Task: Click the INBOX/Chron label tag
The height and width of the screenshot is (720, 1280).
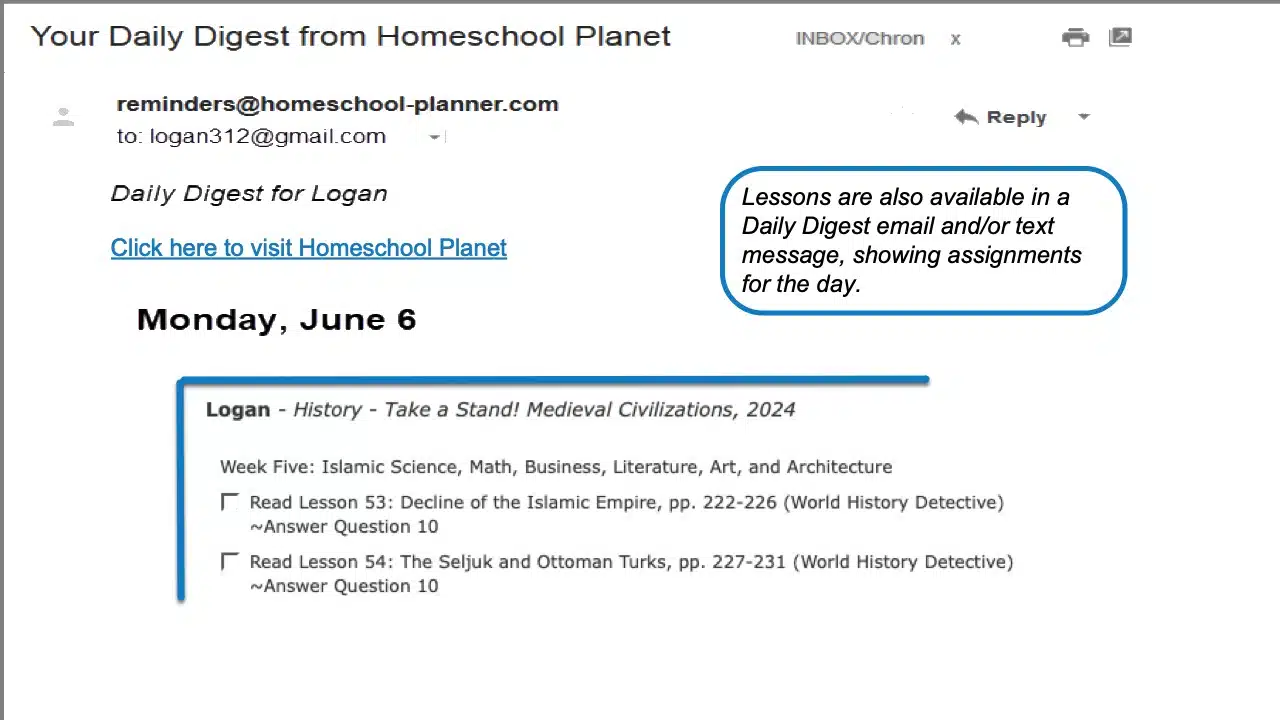Action: tap(859, 39)
